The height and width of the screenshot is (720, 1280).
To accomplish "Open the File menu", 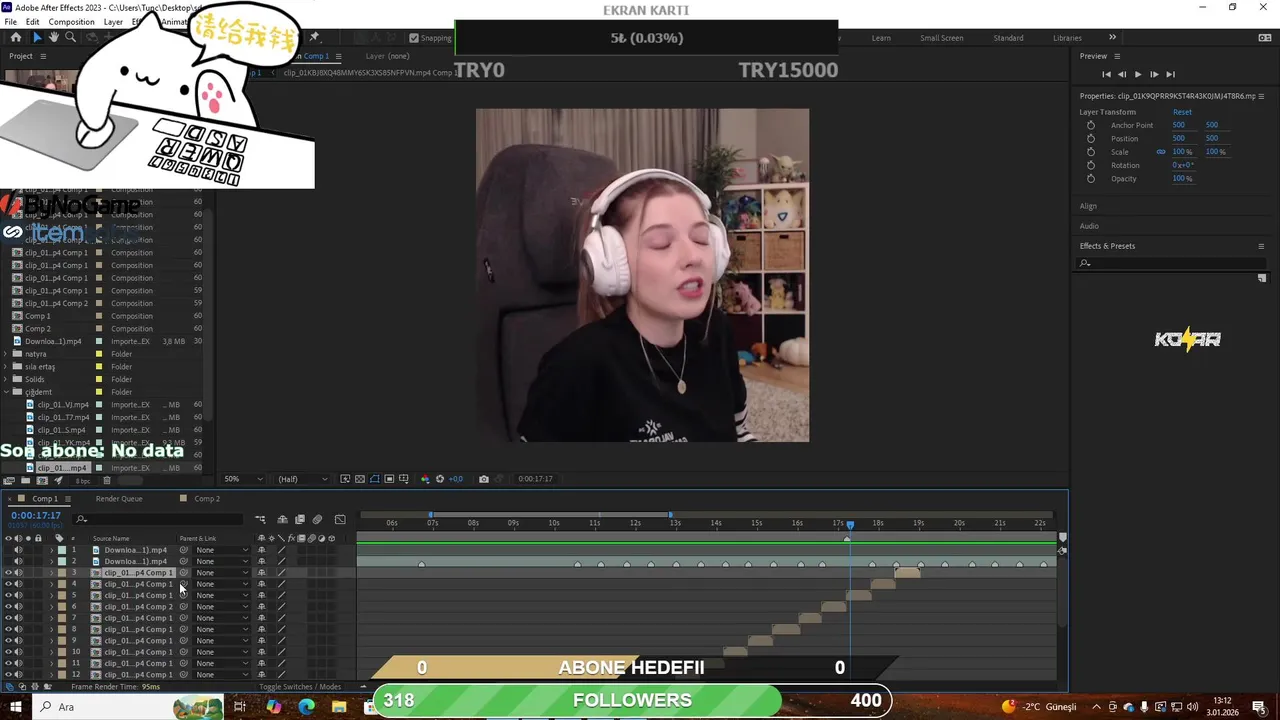I will (x=10, y=22).
